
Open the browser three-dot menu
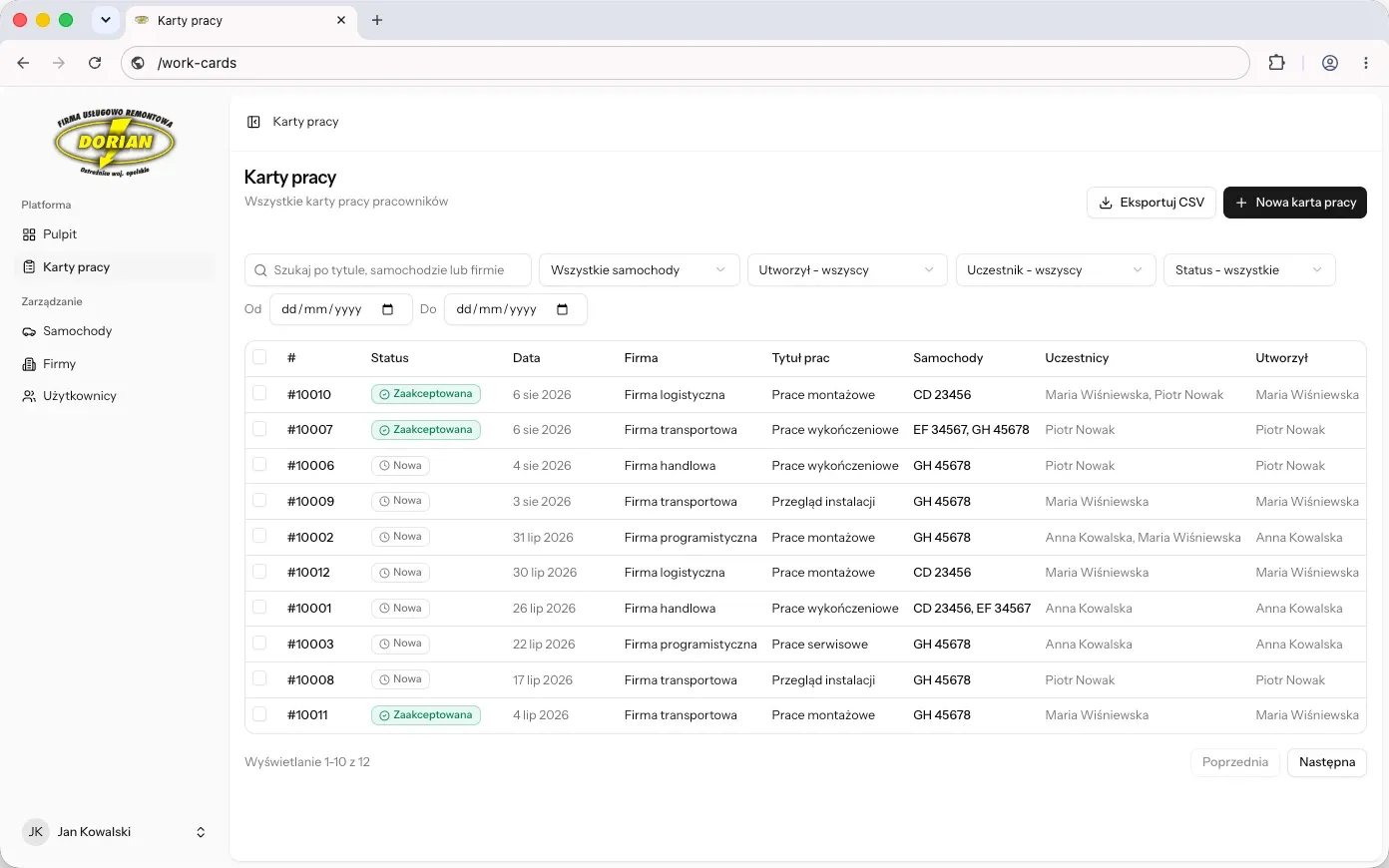click(x=1366, y=63)
